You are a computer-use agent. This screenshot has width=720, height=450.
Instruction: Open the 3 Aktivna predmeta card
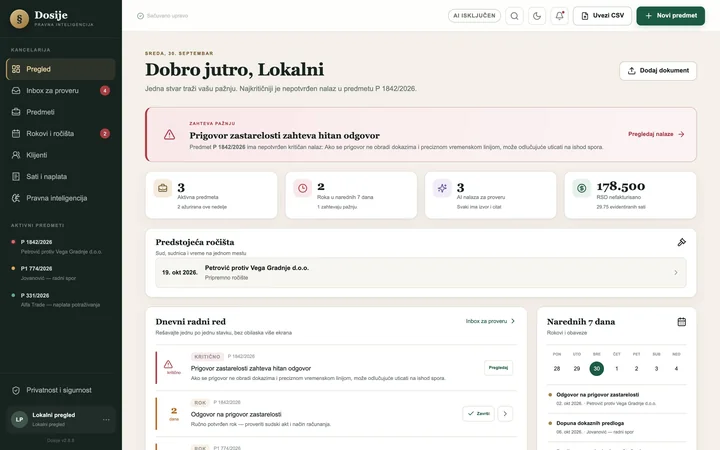(211, 195)
